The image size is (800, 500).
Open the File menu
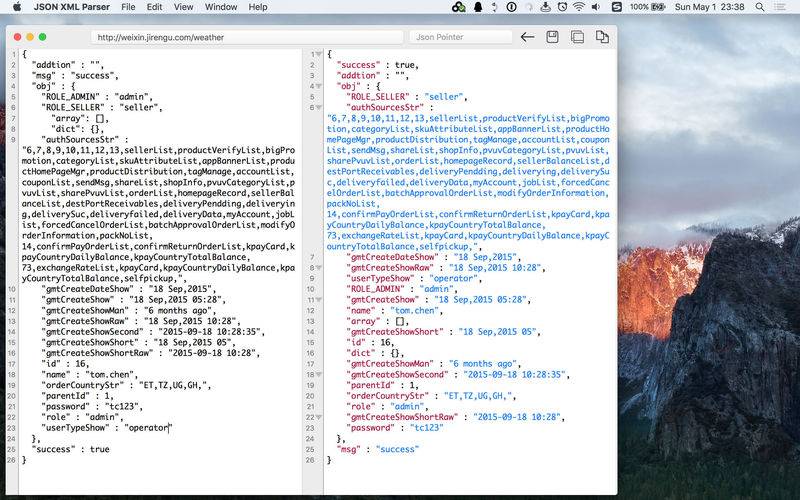click(128, 7)
